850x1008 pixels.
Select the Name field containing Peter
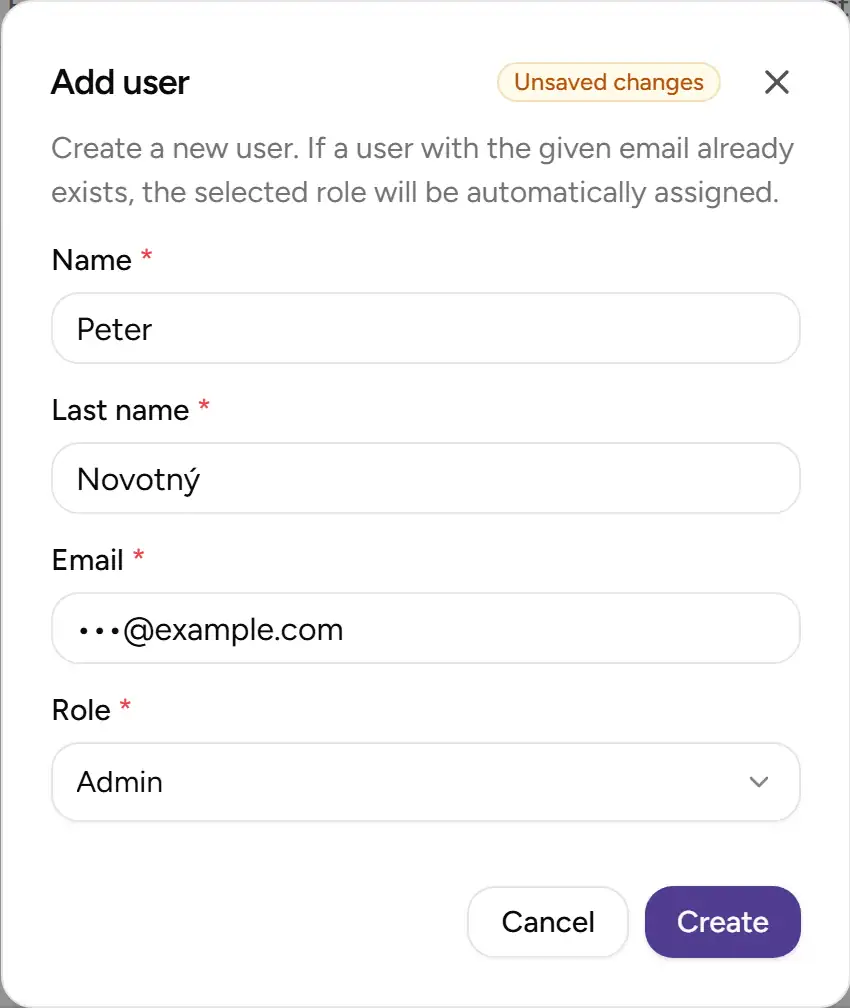(x=425, y=328)
